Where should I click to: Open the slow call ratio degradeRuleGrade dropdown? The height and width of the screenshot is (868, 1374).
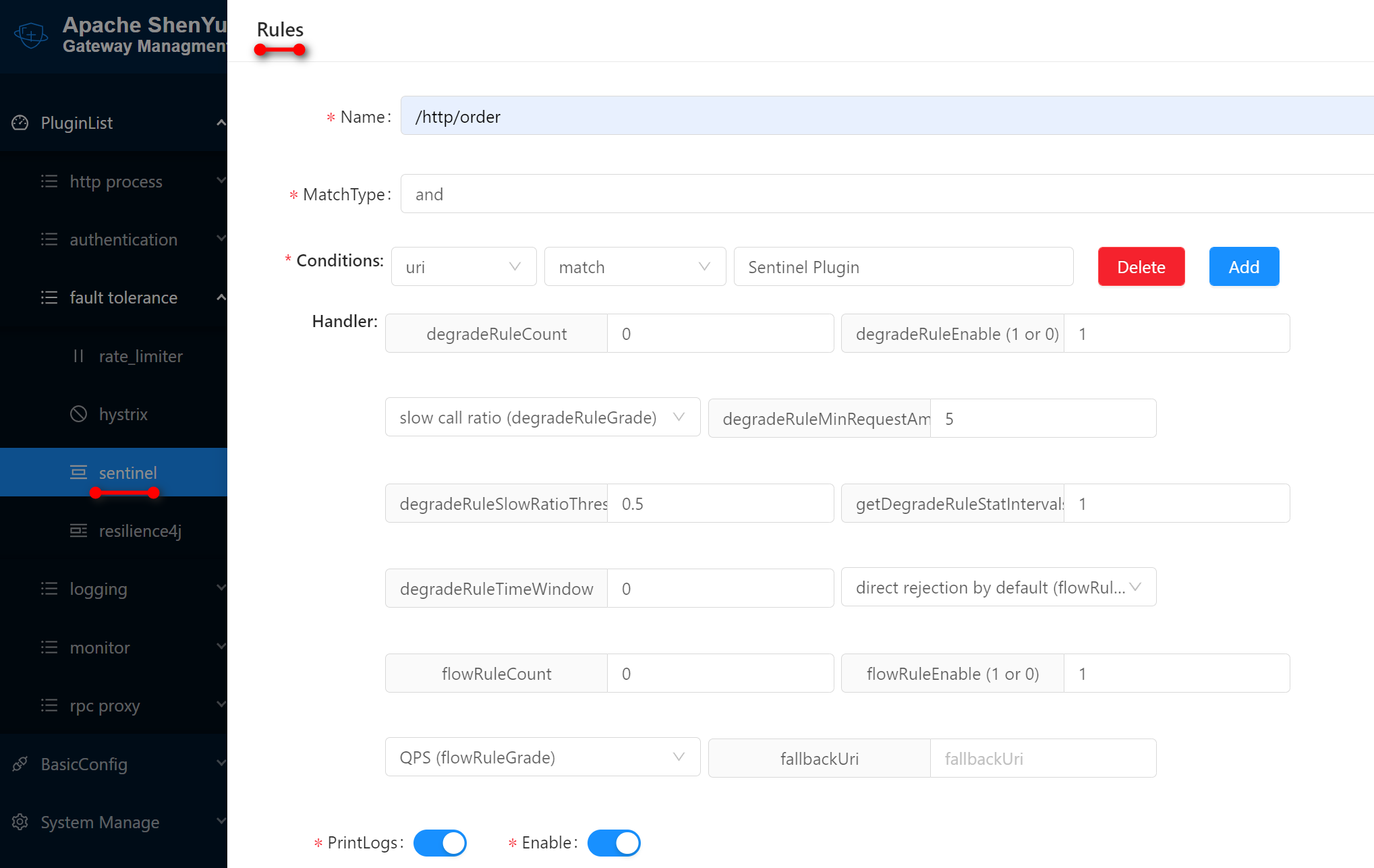(542, 417)
